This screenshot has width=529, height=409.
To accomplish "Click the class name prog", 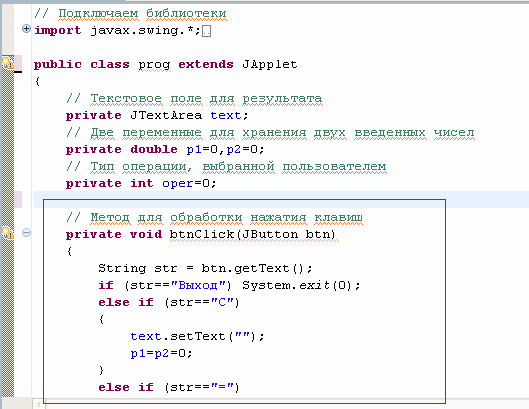I will [154, 65].
